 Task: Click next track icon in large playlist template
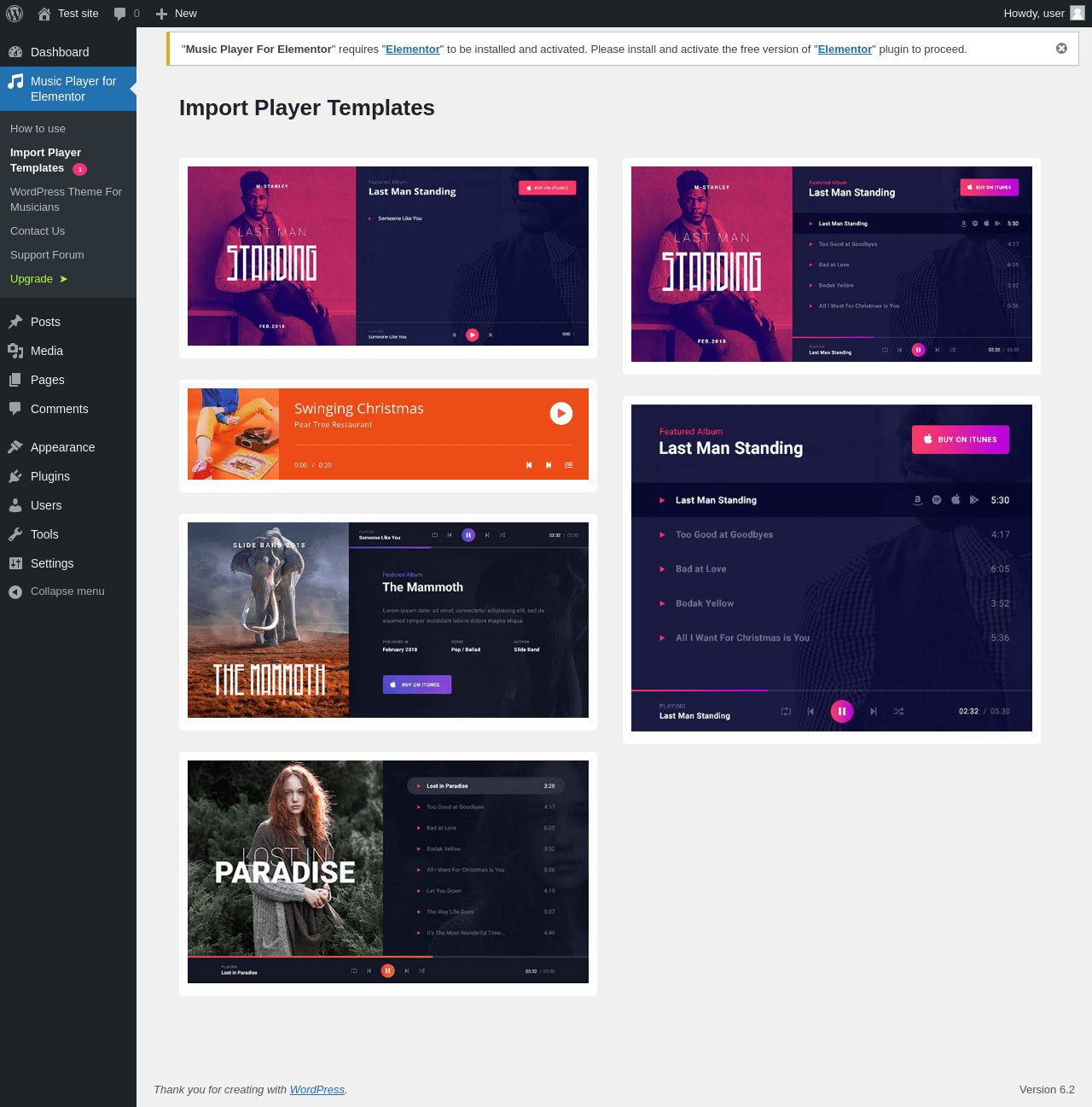point(874,711)
